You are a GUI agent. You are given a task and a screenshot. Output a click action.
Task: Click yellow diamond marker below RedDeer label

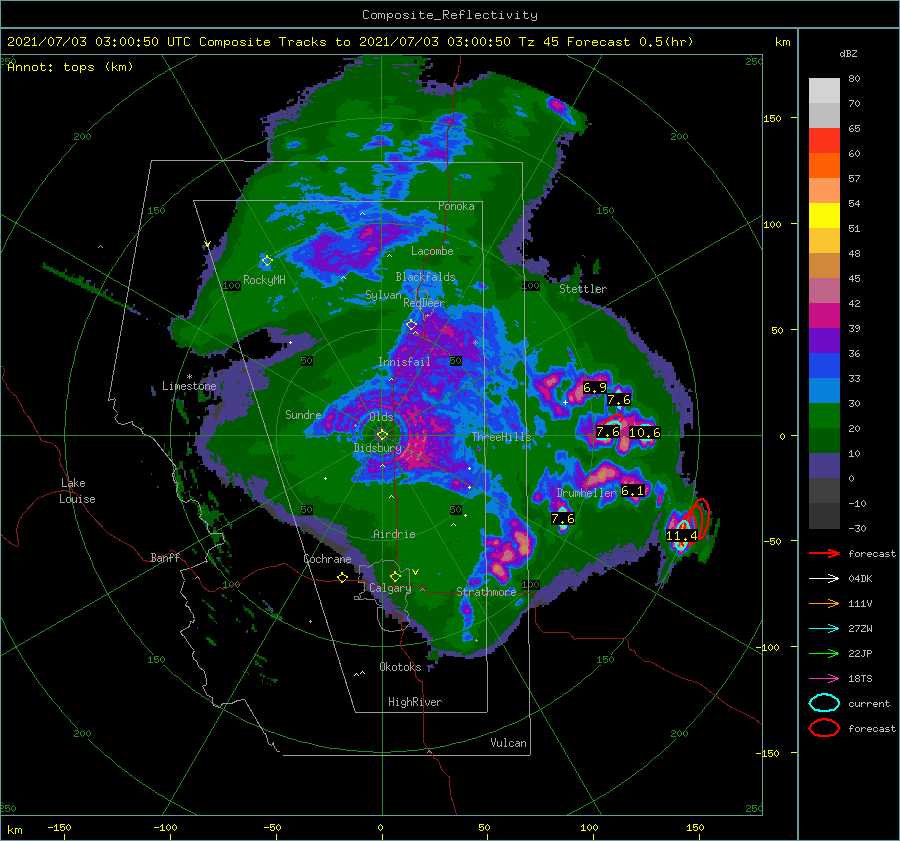(x=411, y=325)
